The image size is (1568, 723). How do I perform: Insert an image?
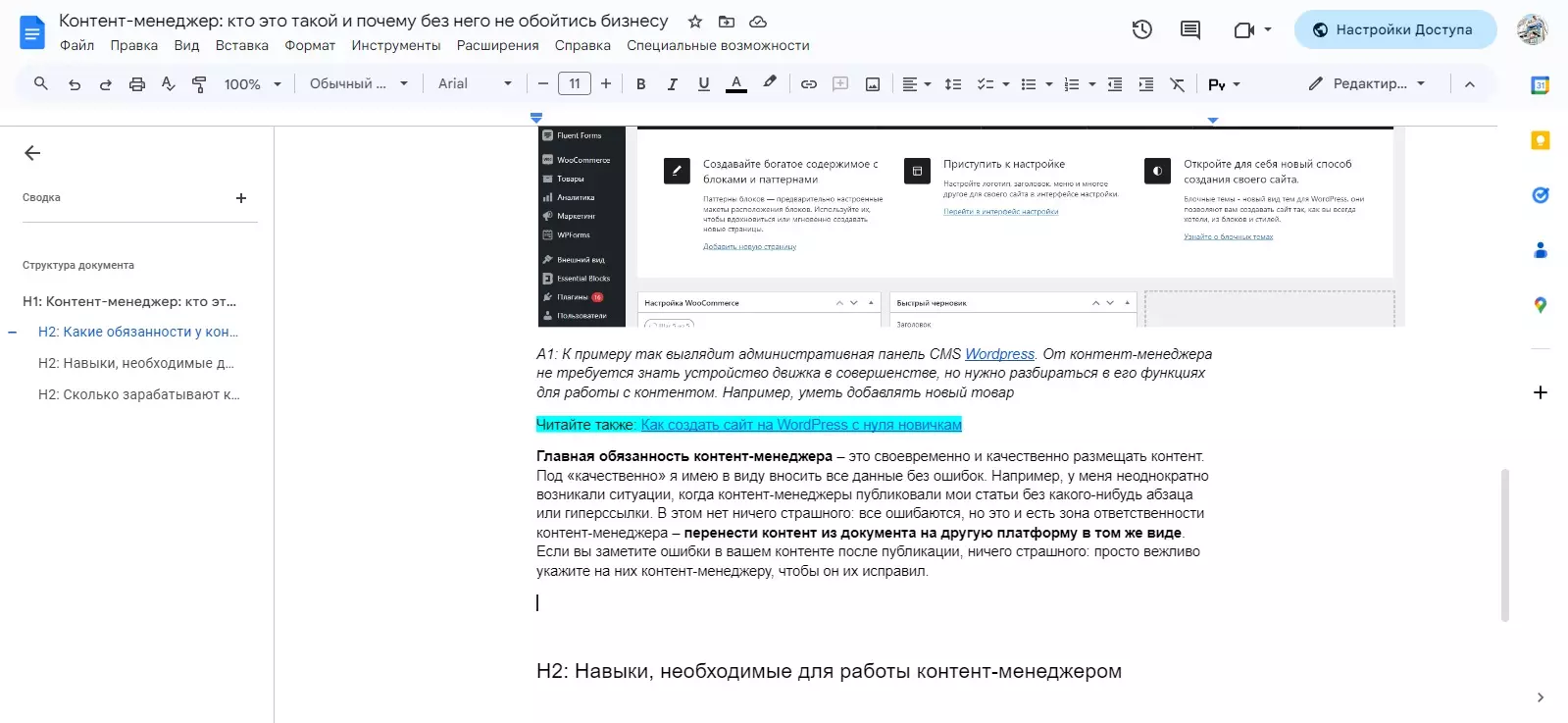(873, 84)
